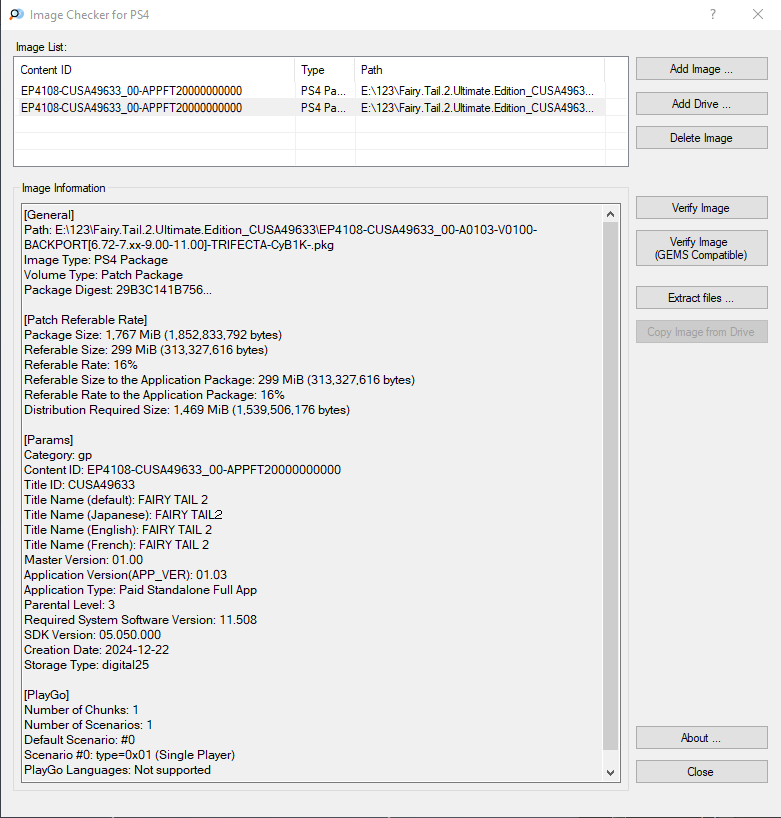781x818 pixels.
Task: Click the Application Type: Paid Standalone Full App line
Action: [x=140, y=590]
